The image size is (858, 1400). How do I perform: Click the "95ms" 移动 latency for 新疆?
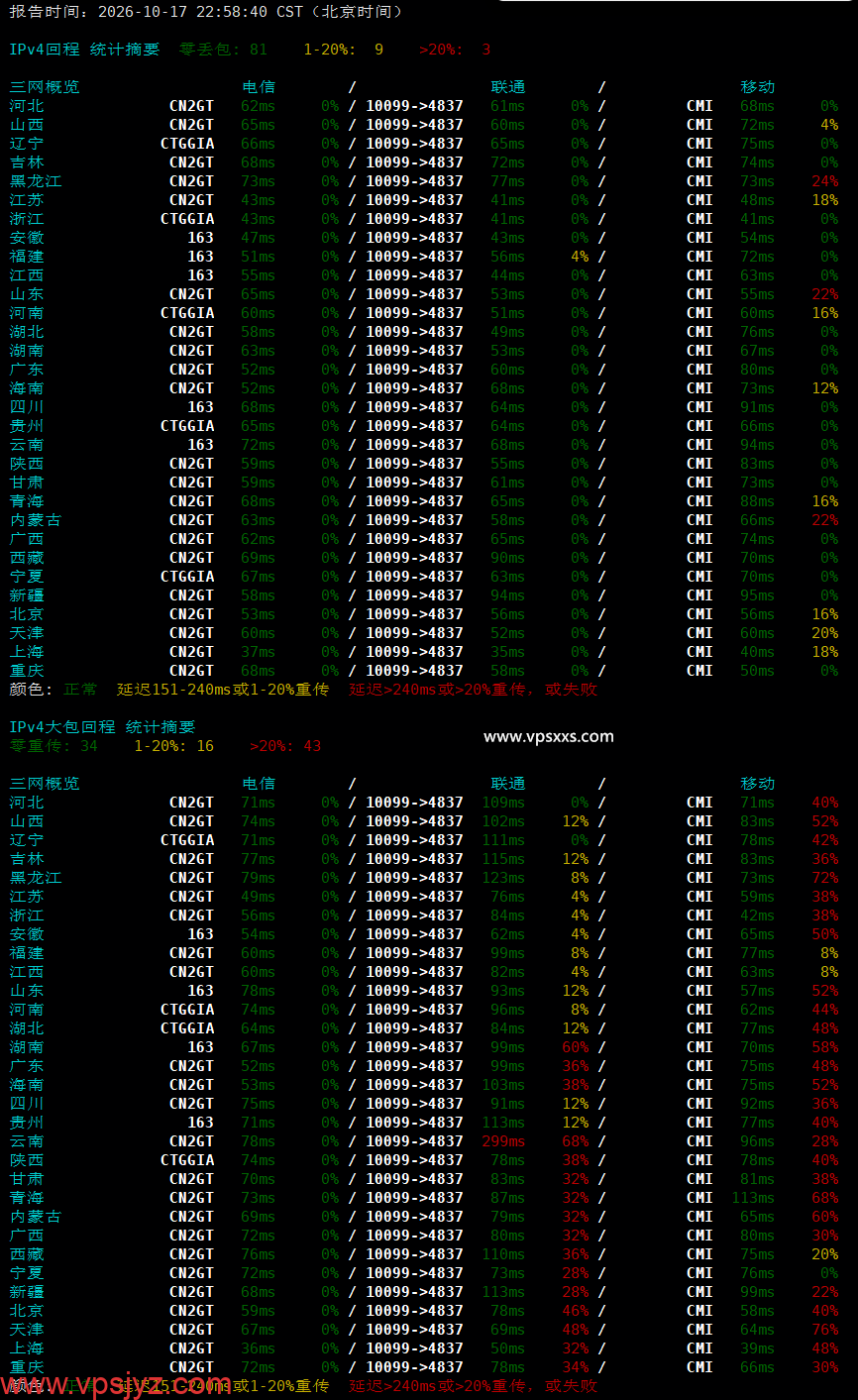coord(757,595)
